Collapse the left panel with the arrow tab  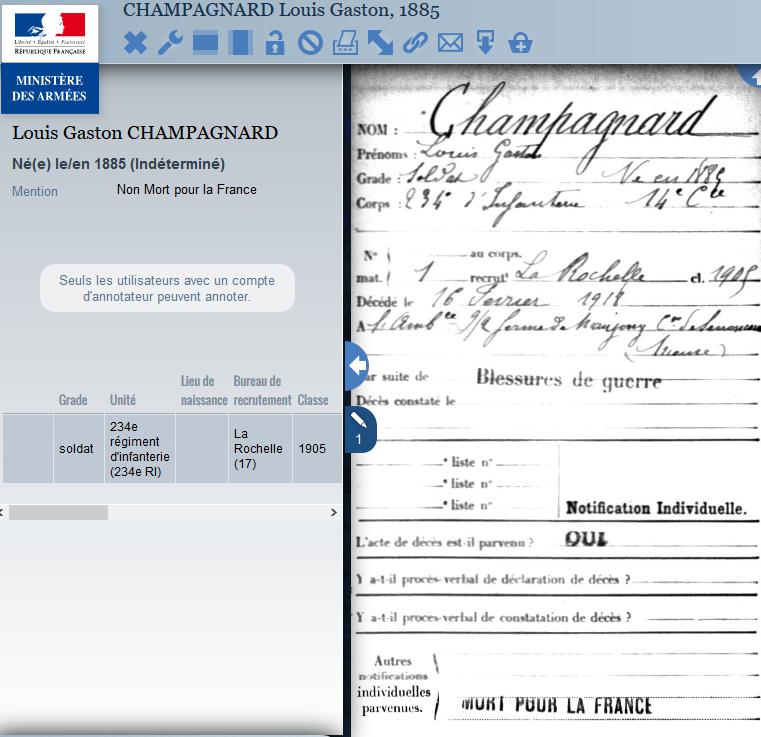click(357, 366)
